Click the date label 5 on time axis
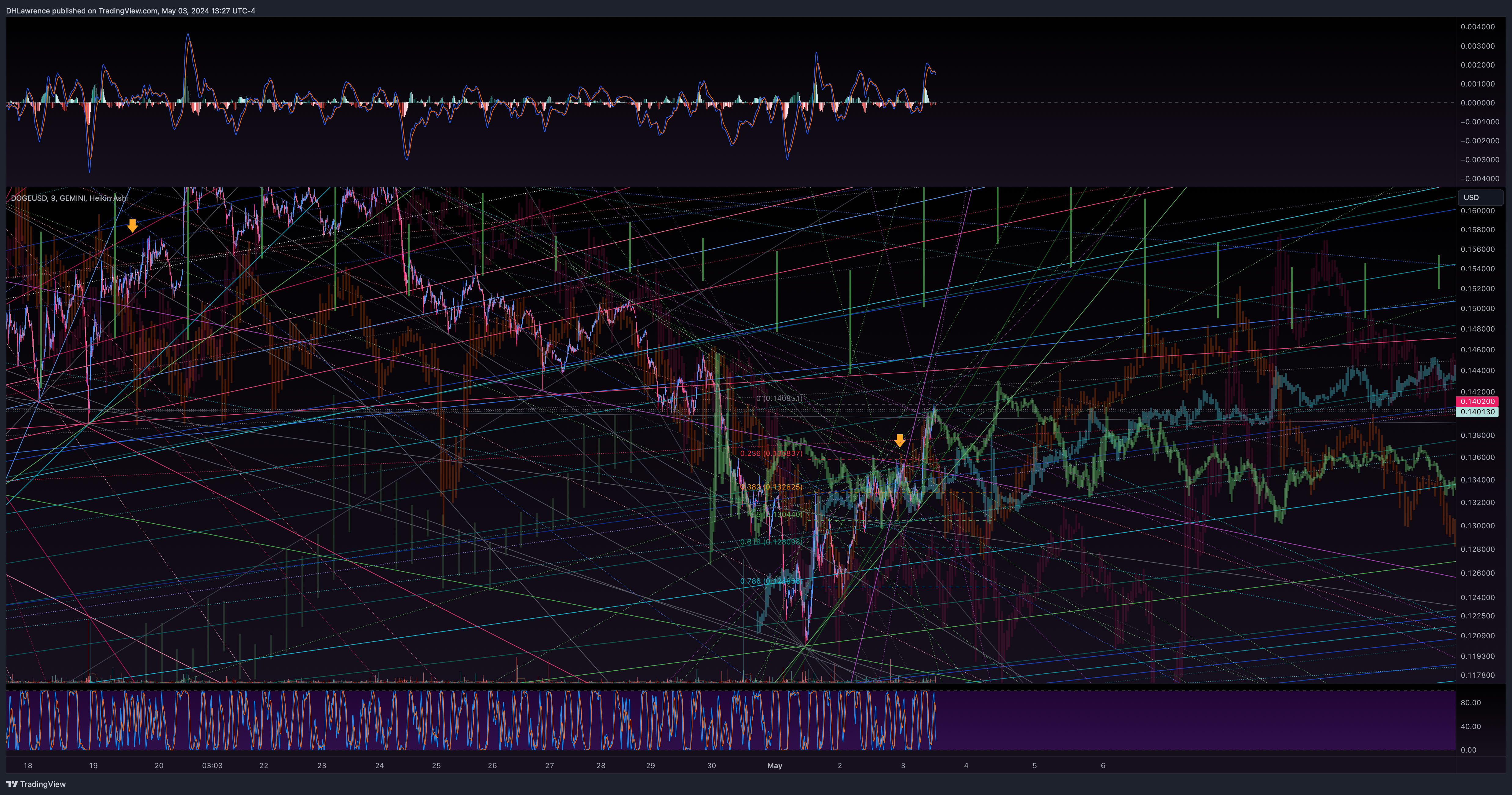This screenshot has height=795, width=1512. (1035, 766)
